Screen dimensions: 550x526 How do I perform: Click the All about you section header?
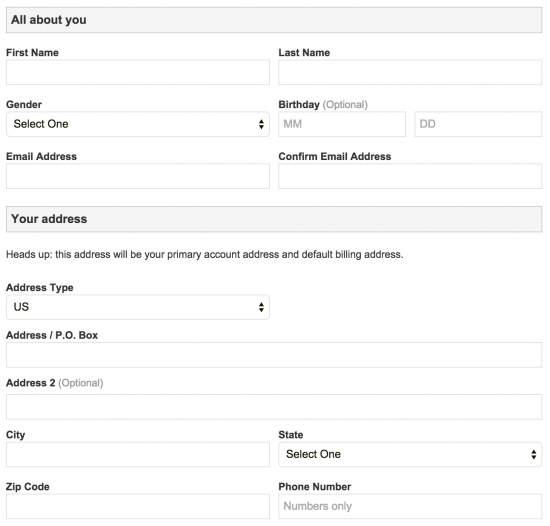pyautogui.click(x=274, y=20)
